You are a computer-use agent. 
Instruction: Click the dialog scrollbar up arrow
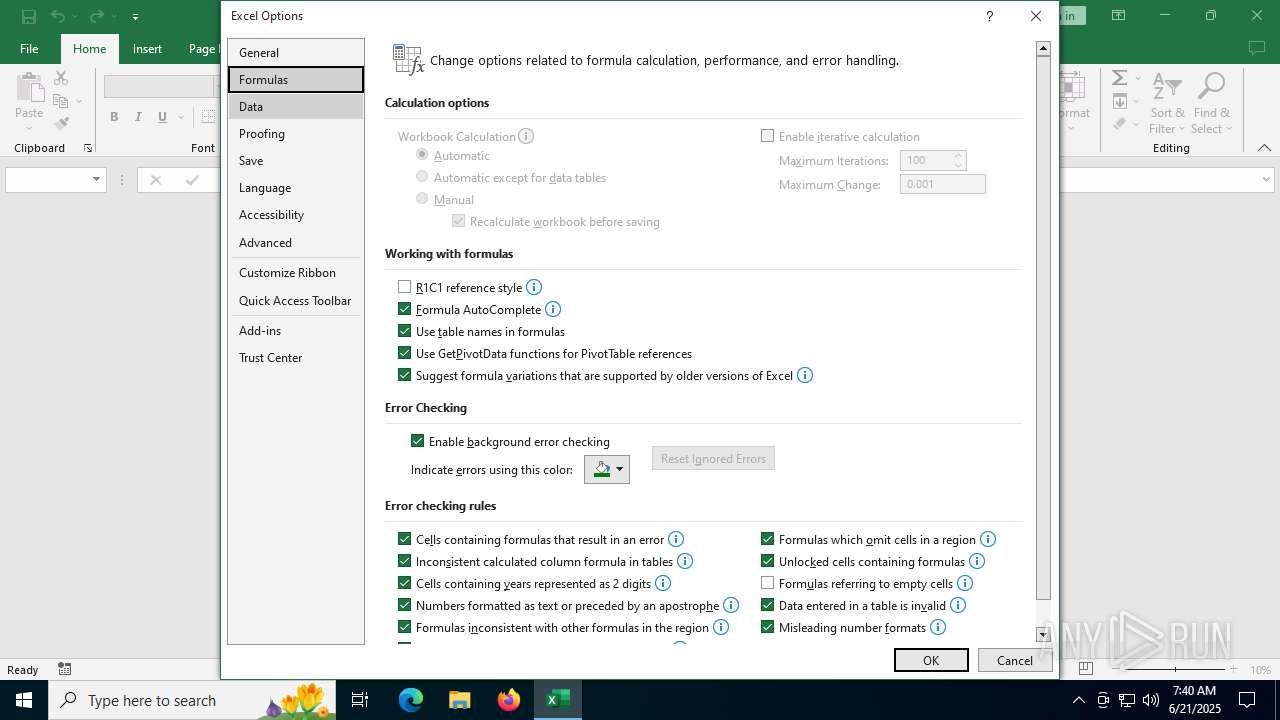1043,48
